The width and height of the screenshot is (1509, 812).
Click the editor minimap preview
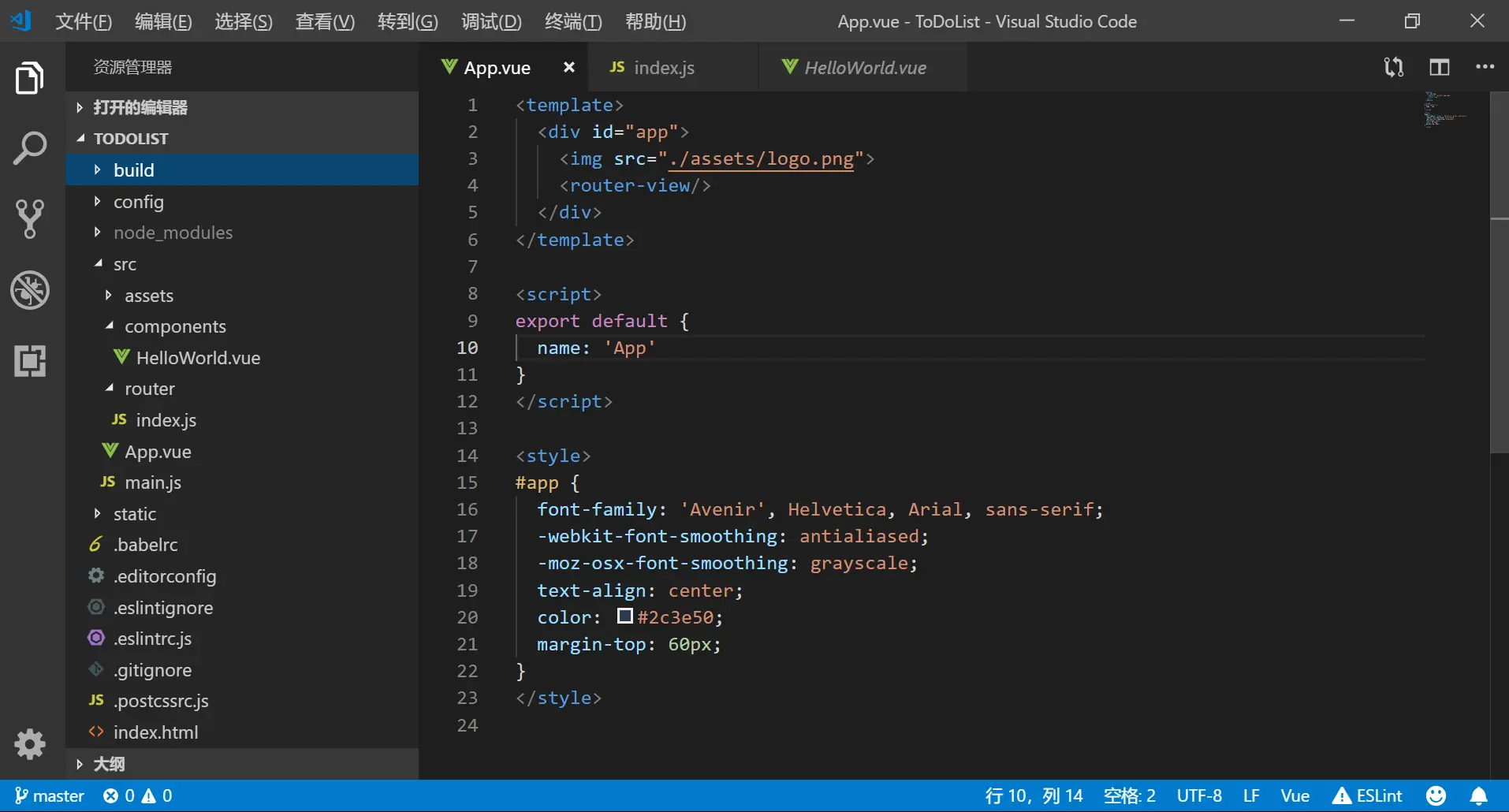tap(1445, 109)
